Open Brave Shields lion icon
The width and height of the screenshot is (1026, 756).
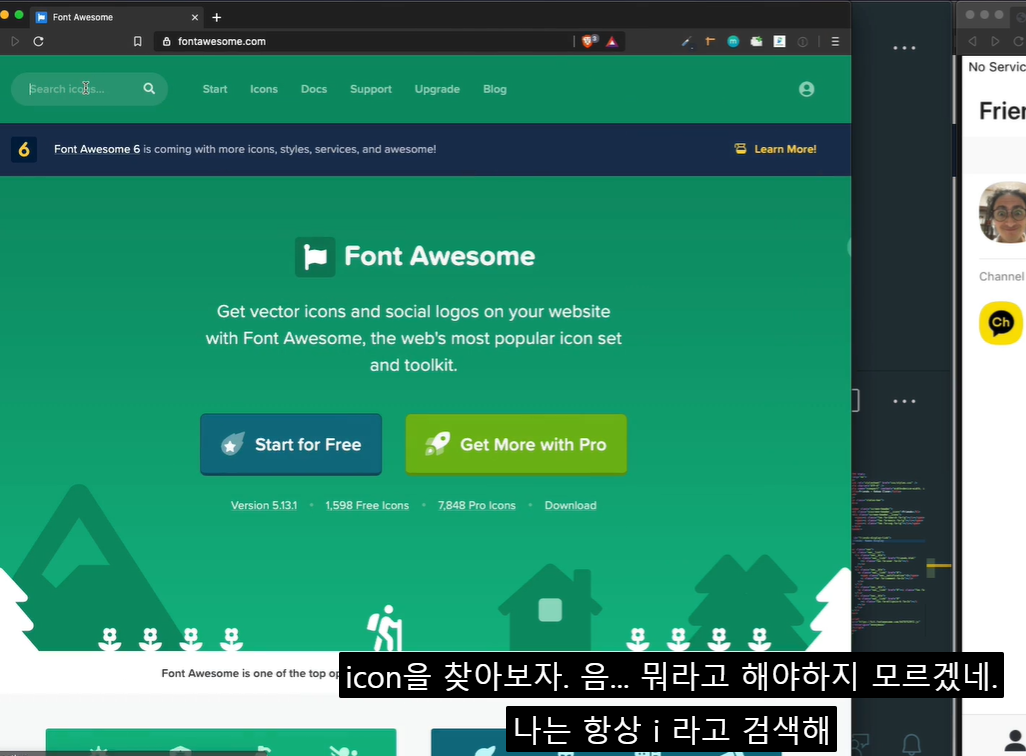pyautogui.click(x=589, y=41)
